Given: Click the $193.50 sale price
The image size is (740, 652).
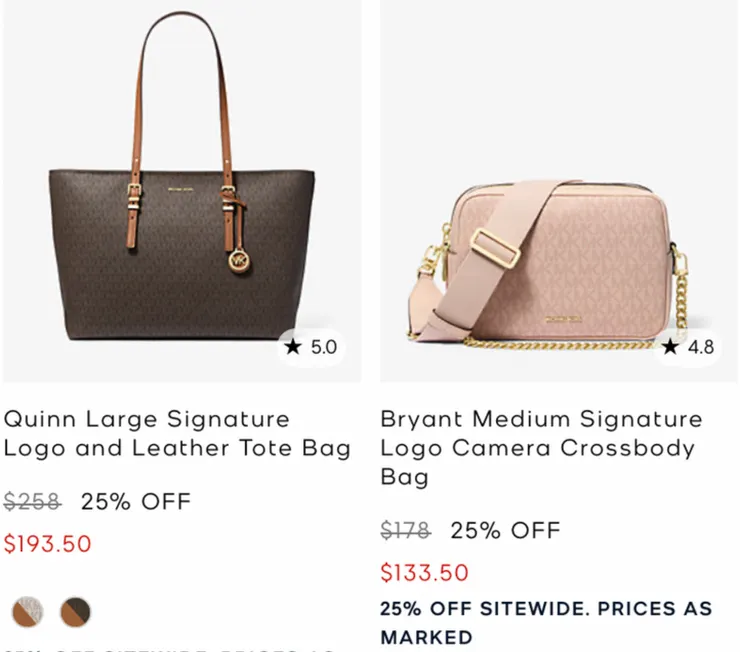Looking at the screenshot, I should pos(47,544).
